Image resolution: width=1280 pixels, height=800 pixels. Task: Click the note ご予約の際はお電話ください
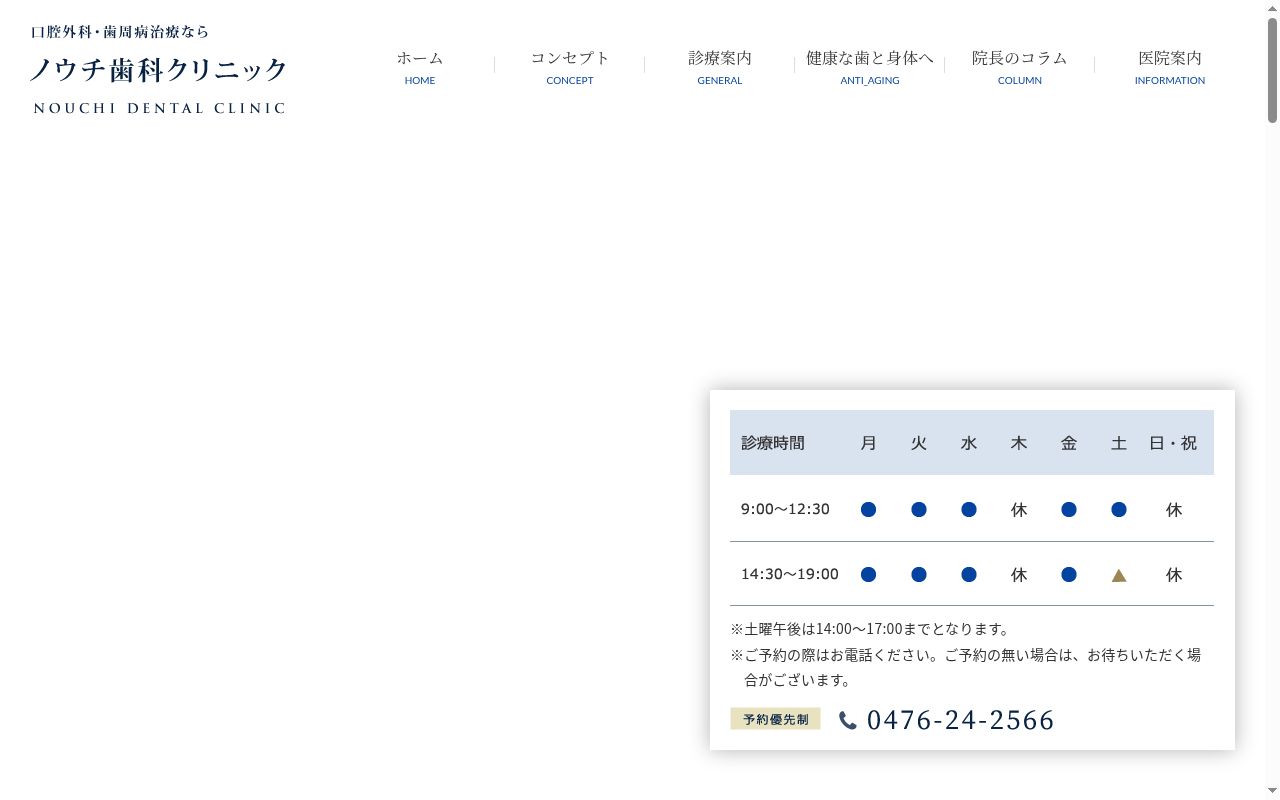point(965,667)
